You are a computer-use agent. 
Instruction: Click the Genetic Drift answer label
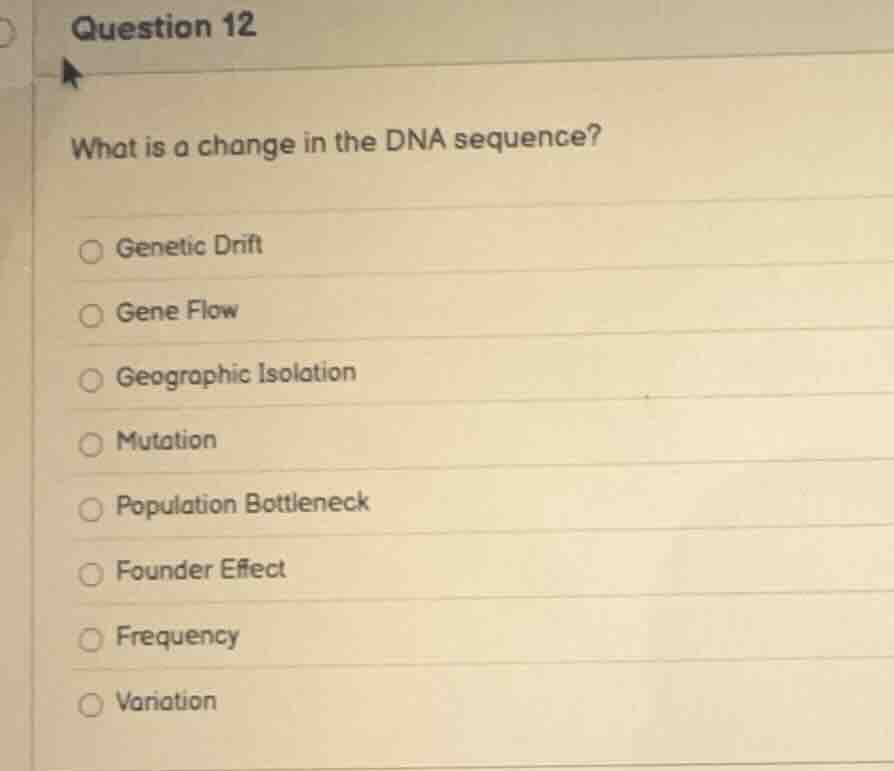click(189, 247)
